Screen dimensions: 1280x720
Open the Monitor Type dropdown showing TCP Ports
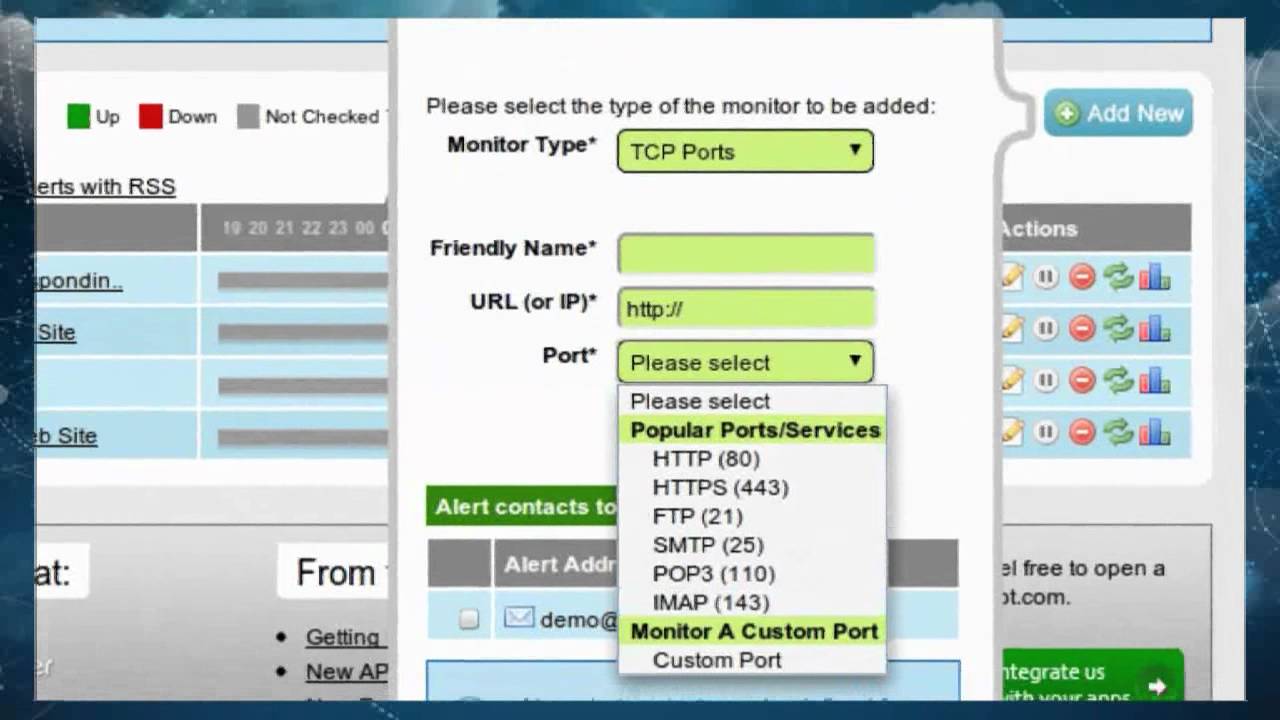[x=745, y=151]
